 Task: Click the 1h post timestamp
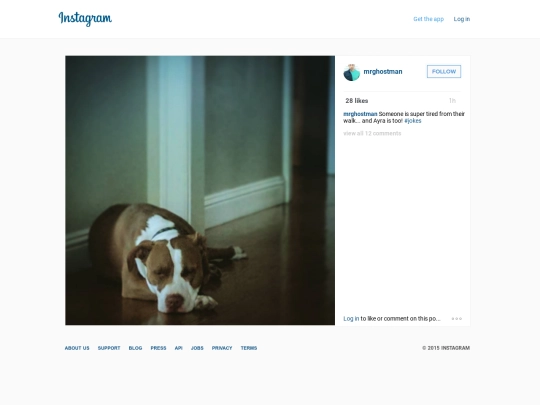tap(452, 101)
